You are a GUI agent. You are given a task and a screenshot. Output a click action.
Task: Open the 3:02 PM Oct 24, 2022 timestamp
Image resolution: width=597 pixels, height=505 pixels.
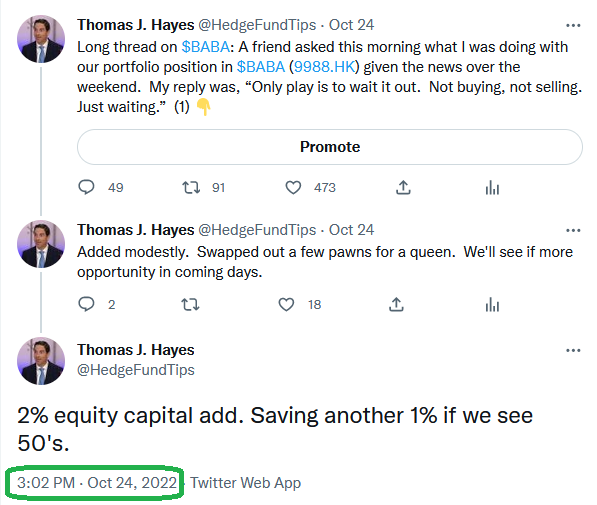(x=97, y=483)
